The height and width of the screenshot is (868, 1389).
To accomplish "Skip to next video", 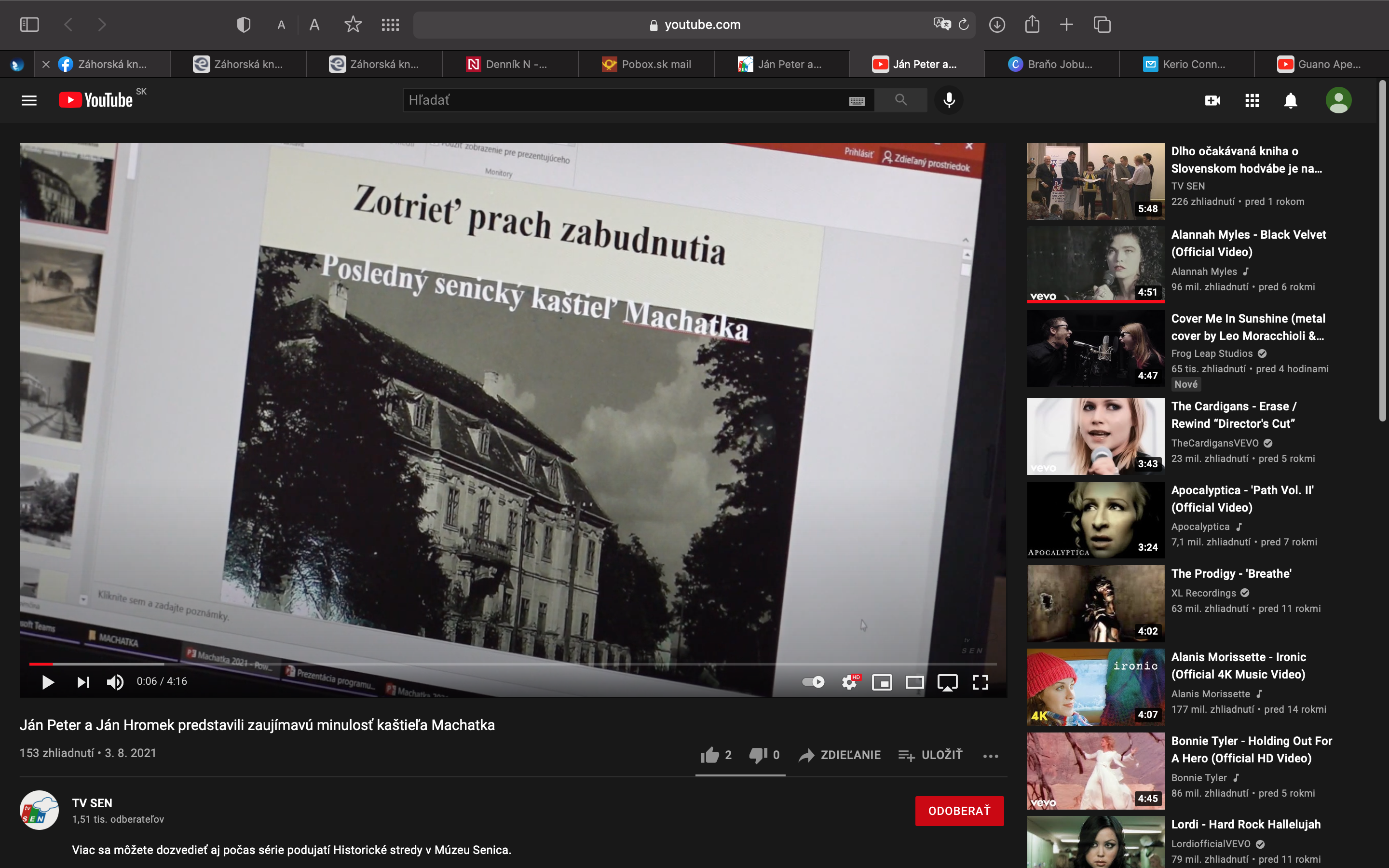I will [x=83, y=682].
